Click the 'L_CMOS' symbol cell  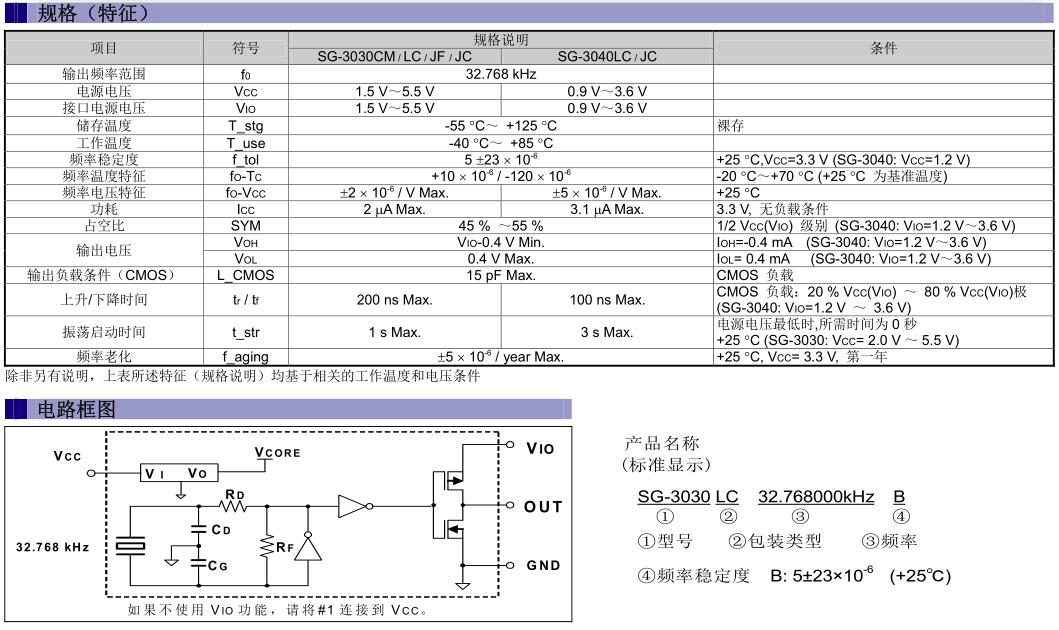click(246, 275)
